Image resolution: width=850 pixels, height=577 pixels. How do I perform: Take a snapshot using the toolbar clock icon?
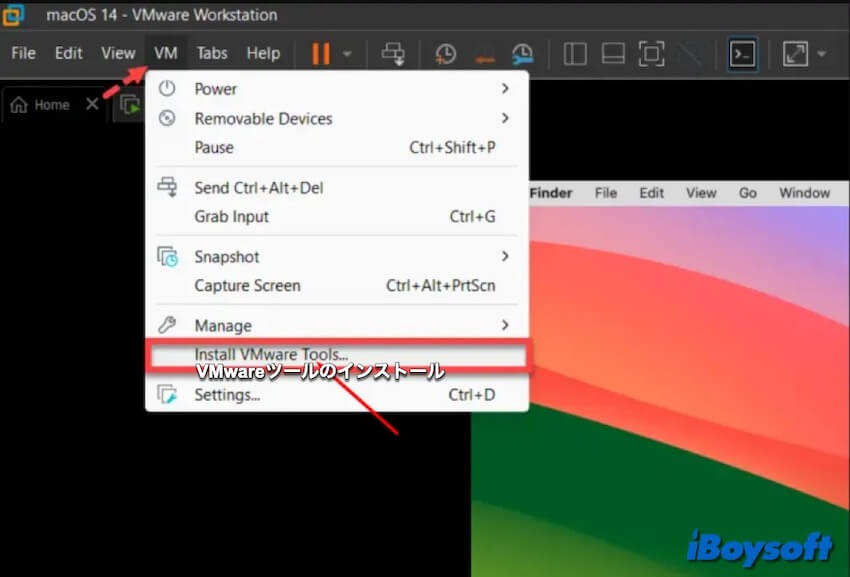445,54
